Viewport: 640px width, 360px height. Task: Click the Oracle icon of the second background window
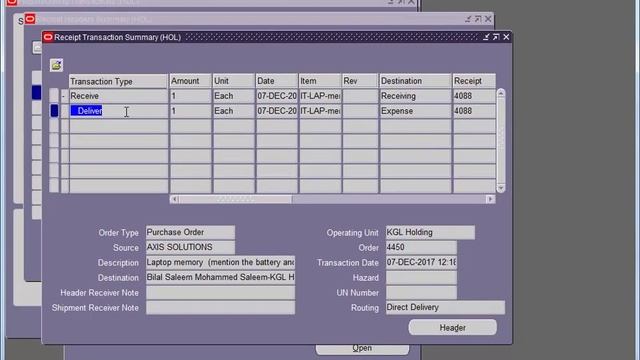coord(30,19)
